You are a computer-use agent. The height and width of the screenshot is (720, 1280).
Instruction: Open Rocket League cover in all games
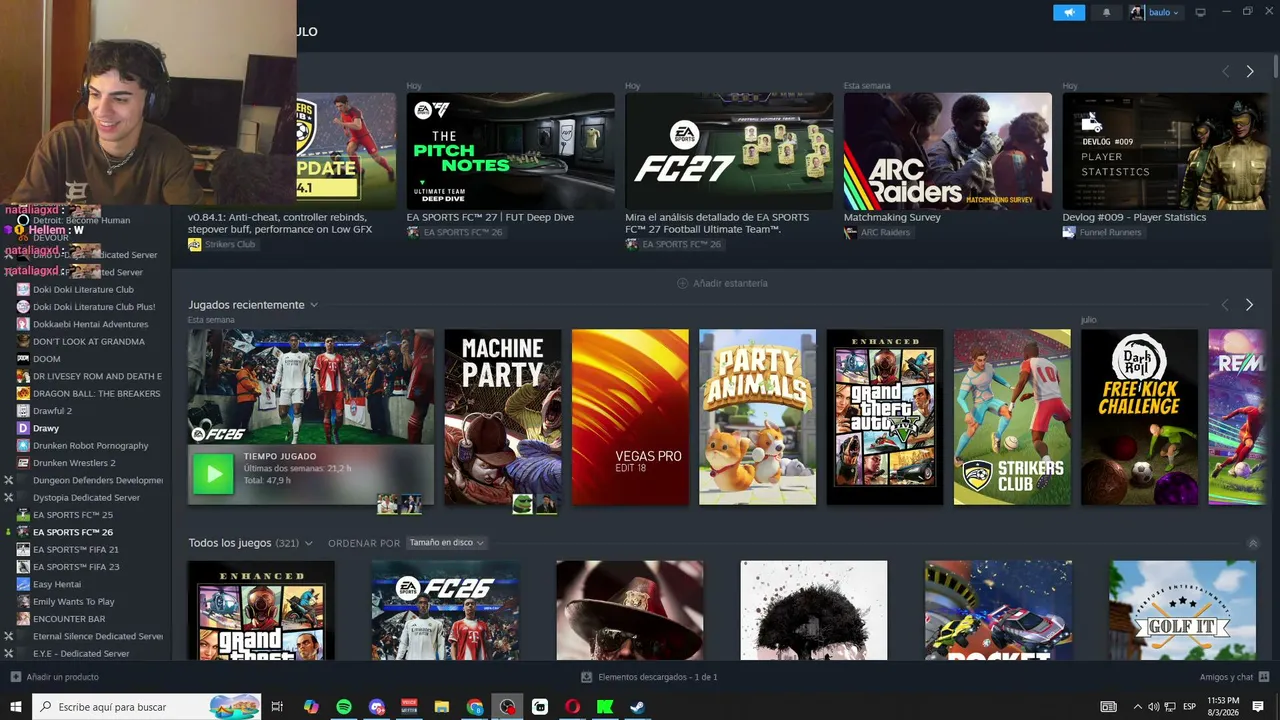[x=998, y=610]
